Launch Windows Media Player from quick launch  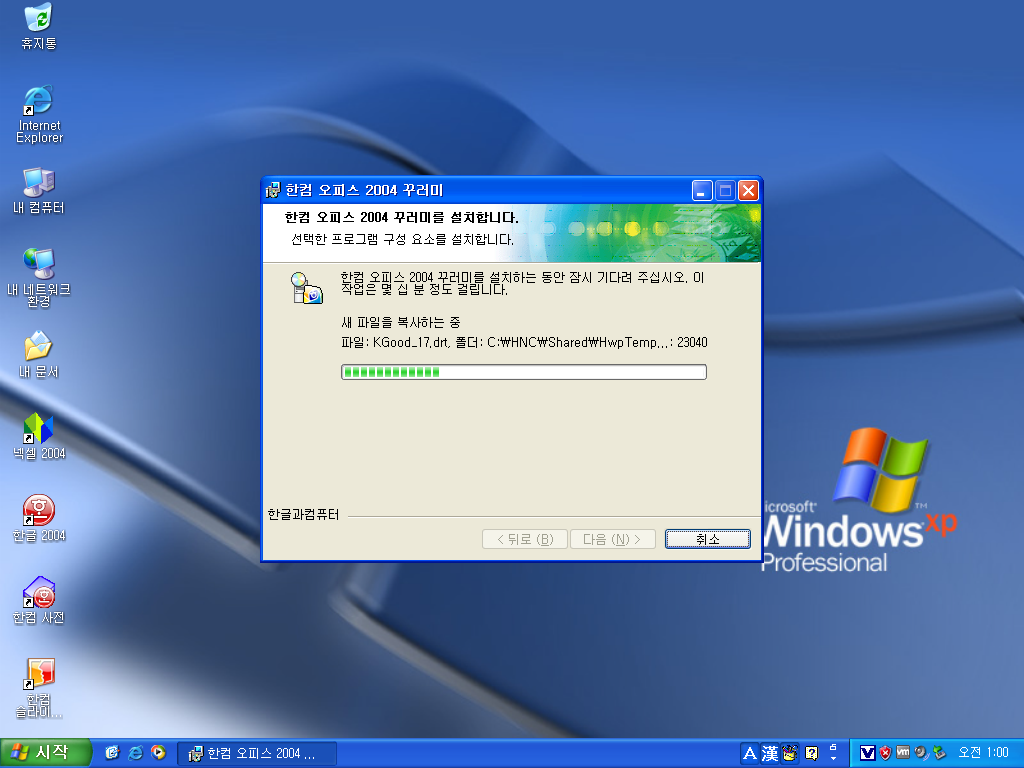(x=158, y=753)
